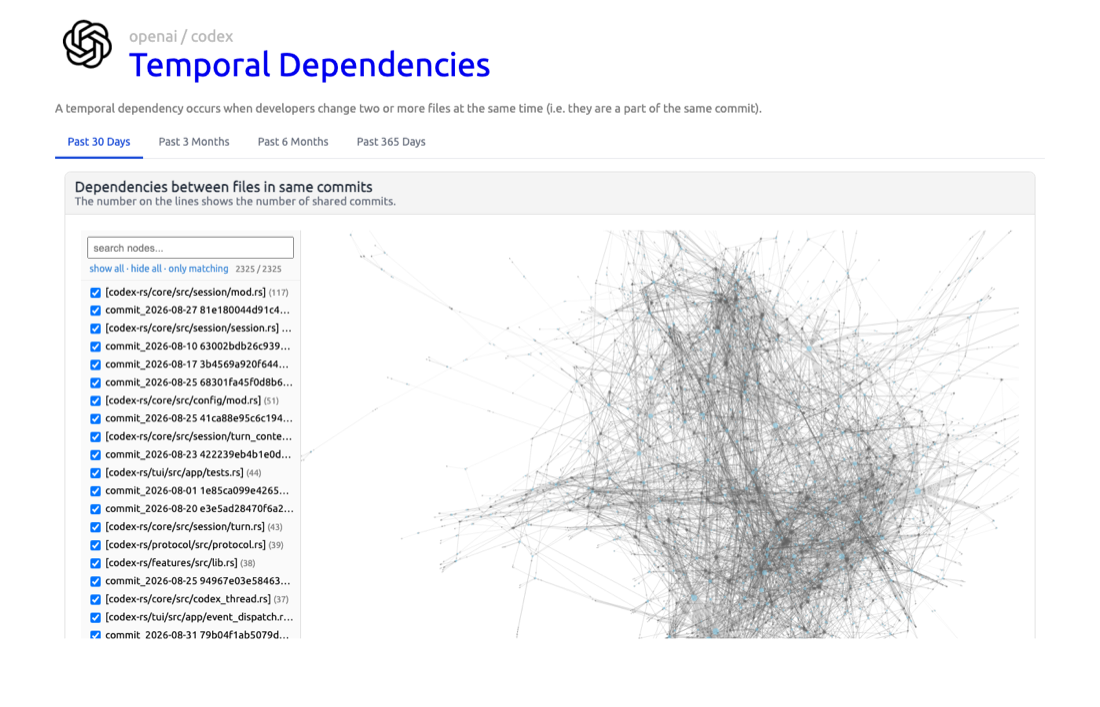Toggle codex-rs/features/src/lib.rs checkbox
The height and width of the screenshot is (707, 1100).
(95, 563)
